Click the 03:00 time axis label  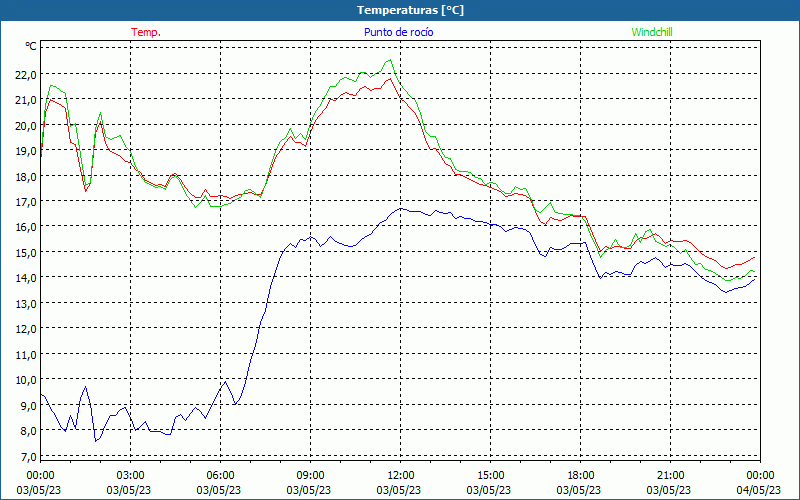click(131, 476)
